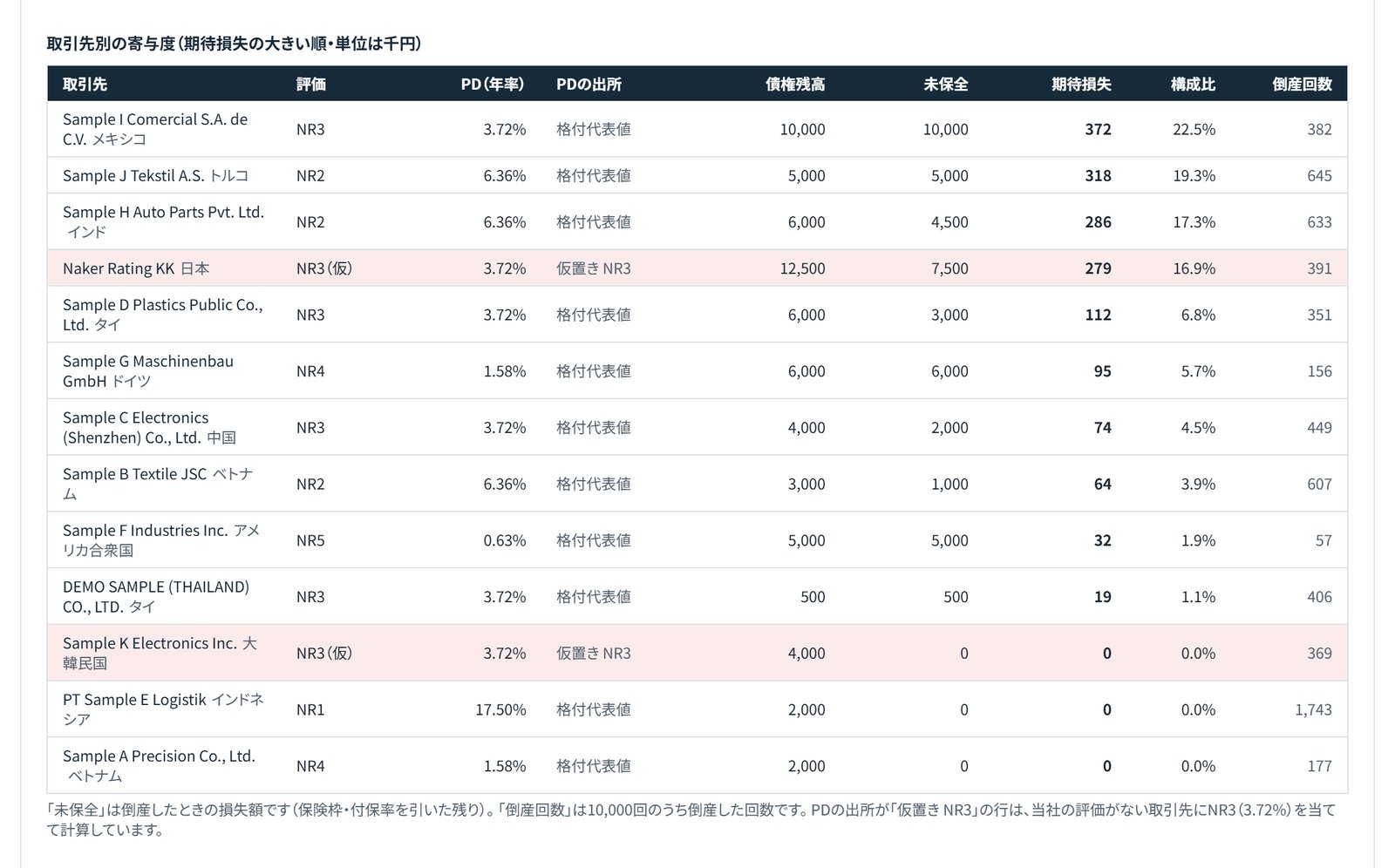Viewport: 1395px width, 868px height.
Task: Click the 12,500 receivable balance cell
Action: tap(802, 268)
